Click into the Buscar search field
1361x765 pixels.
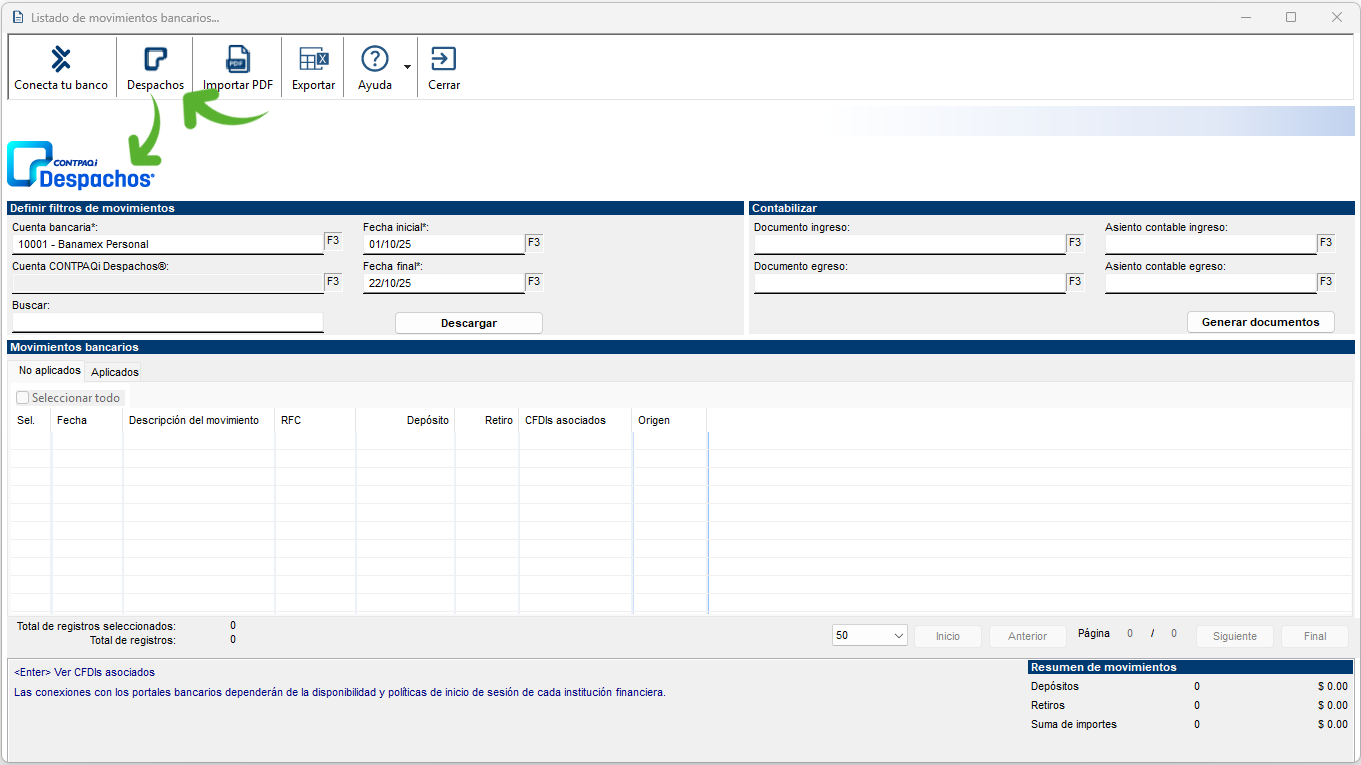167,323
